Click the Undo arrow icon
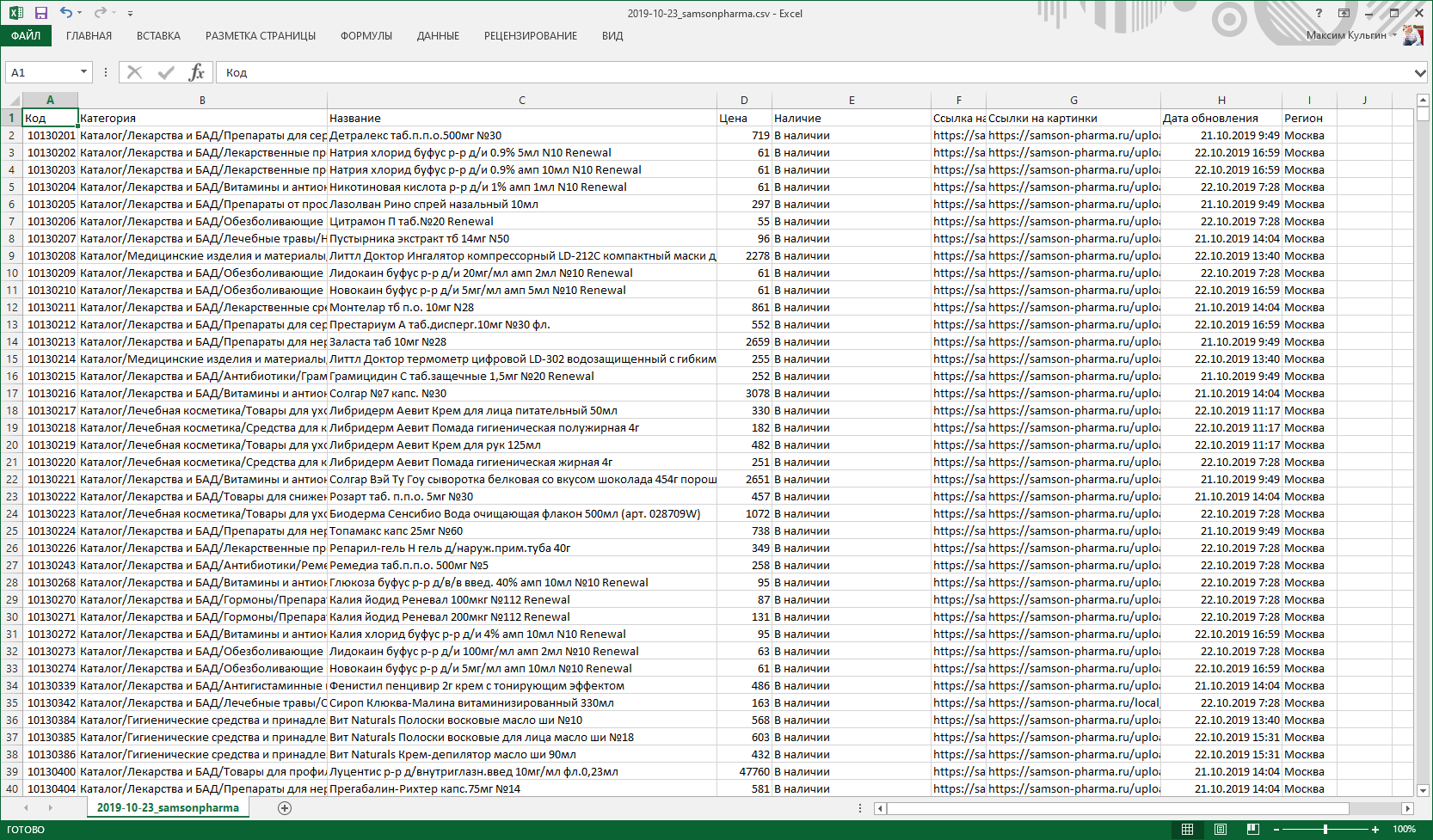 66,13
